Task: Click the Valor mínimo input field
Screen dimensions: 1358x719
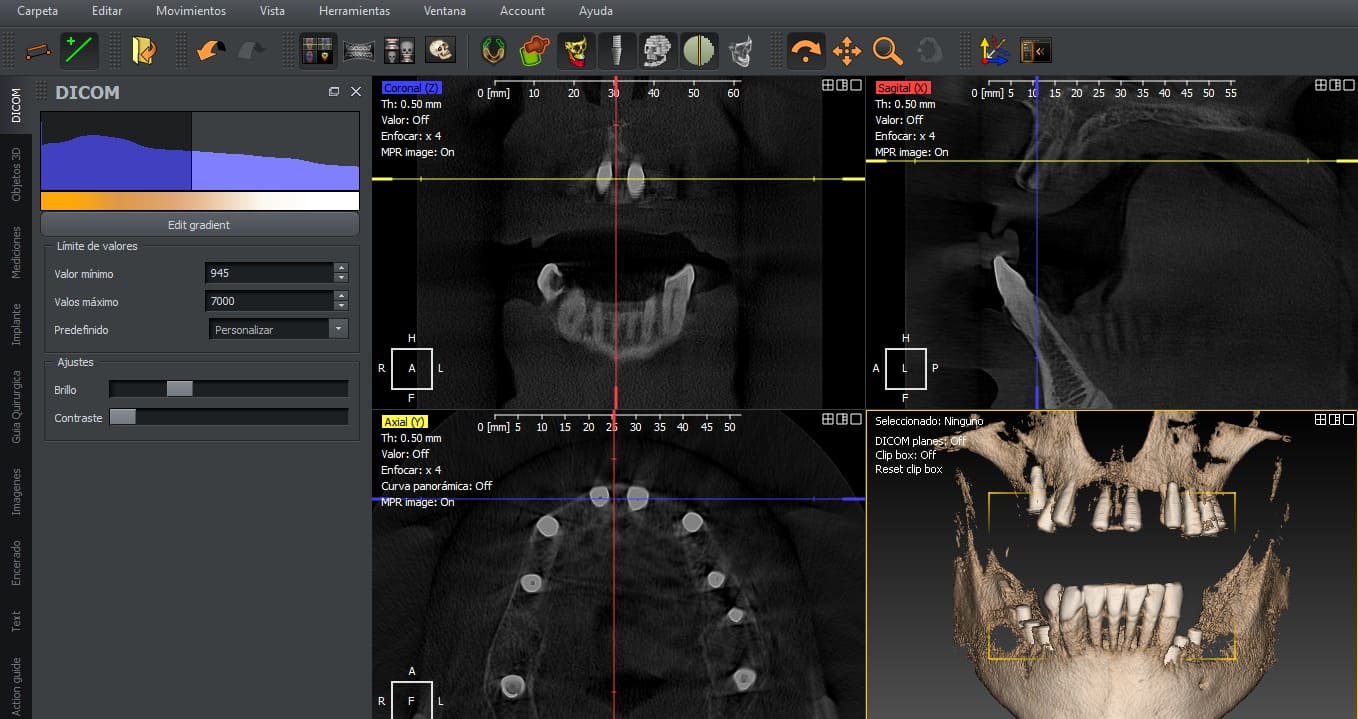Action: [x=268, y=273]
